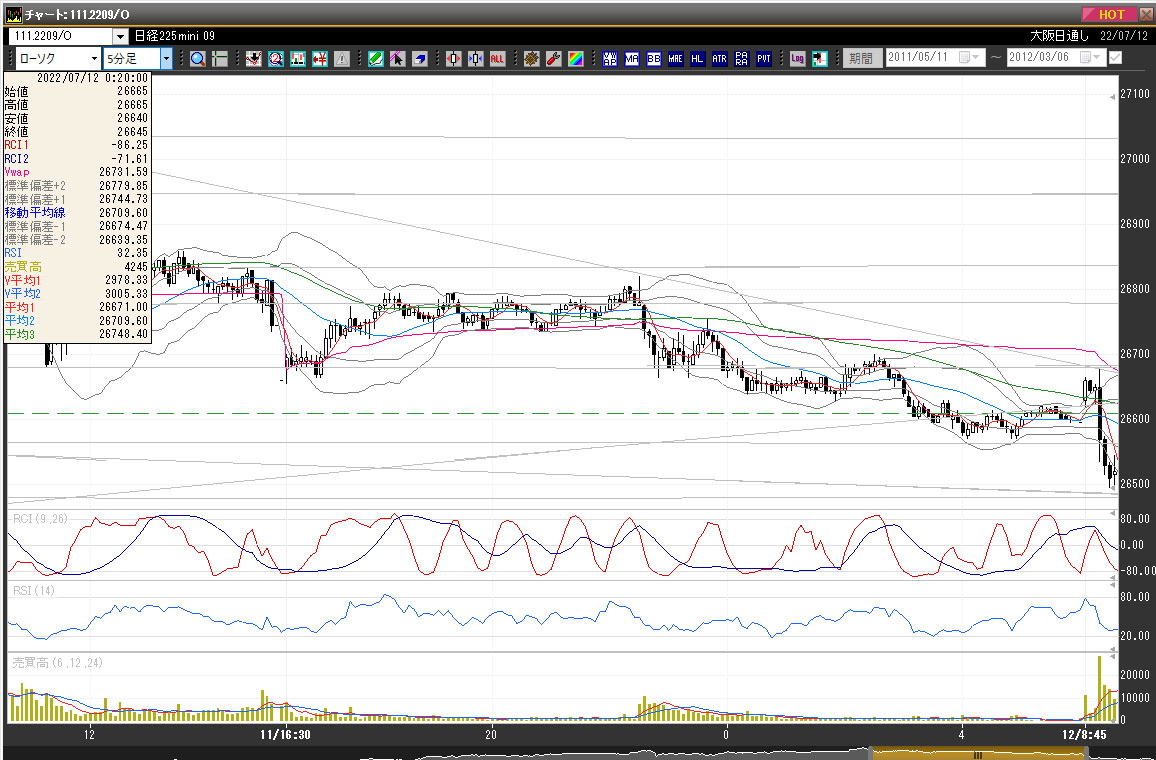Click the 11/16:30 time axis label
Screen dimensions: 1156x760
pos(285,735)
